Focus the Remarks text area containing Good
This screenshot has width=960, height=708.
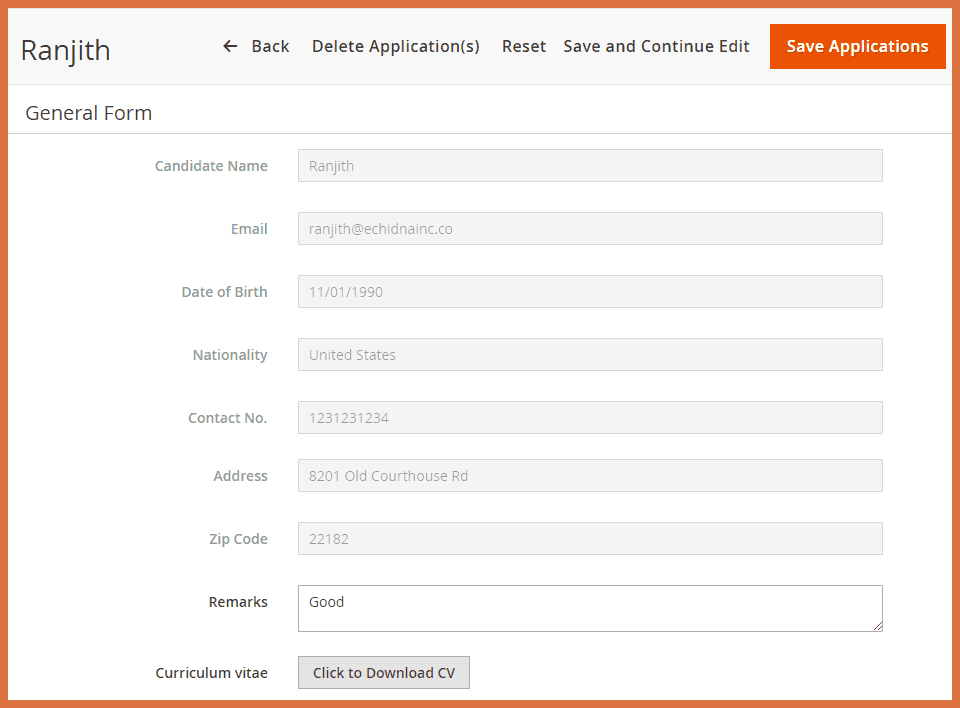[x=590, y=608]
